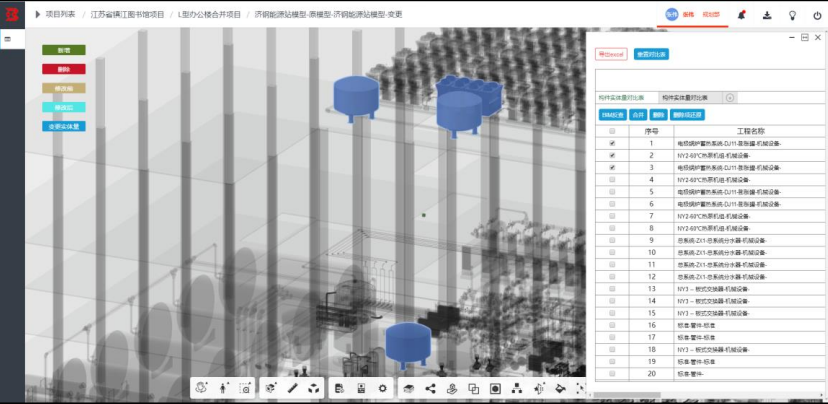Check the row 16 checkbox

click(612, 325)
